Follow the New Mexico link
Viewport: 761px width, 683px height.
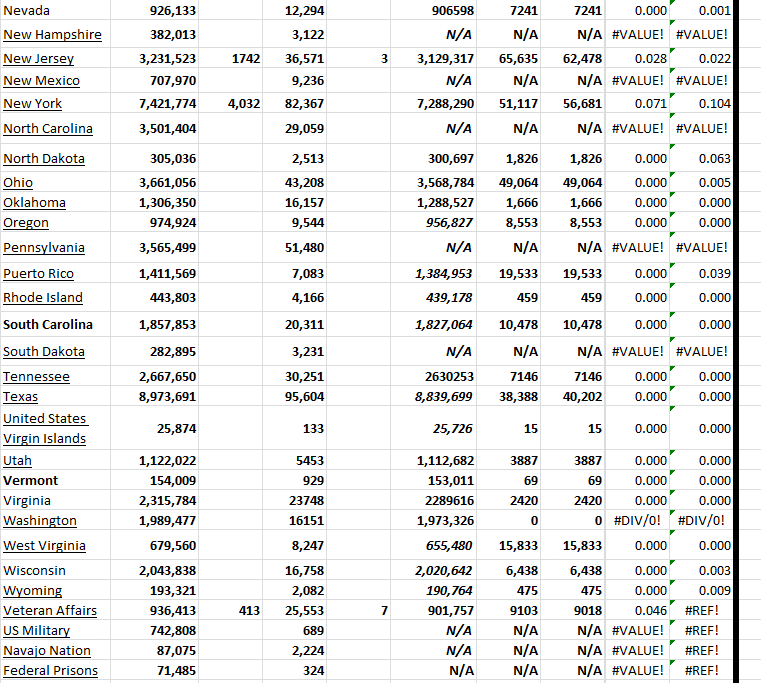41,81
